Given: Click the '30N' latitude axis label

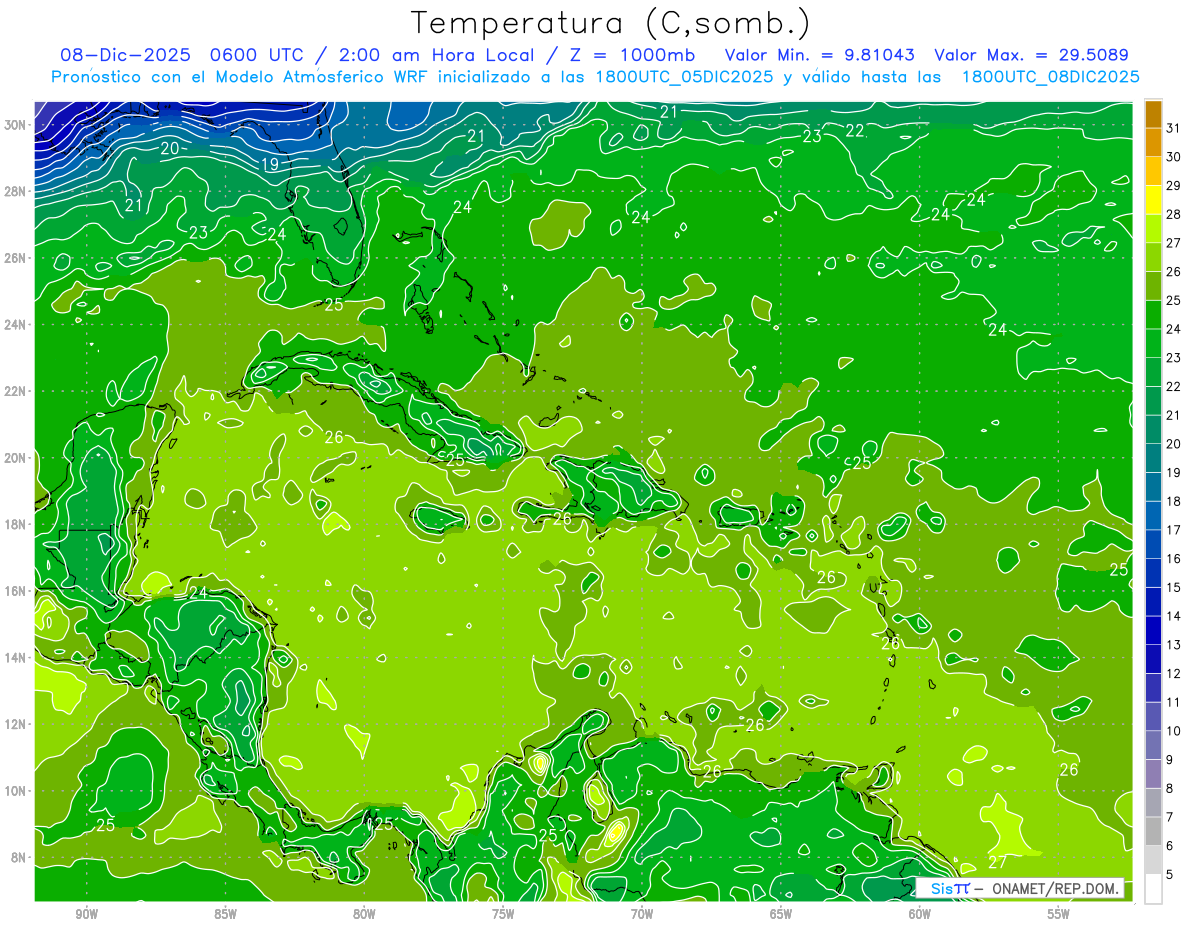Looking at the screenshot, I should click(15, 125).
